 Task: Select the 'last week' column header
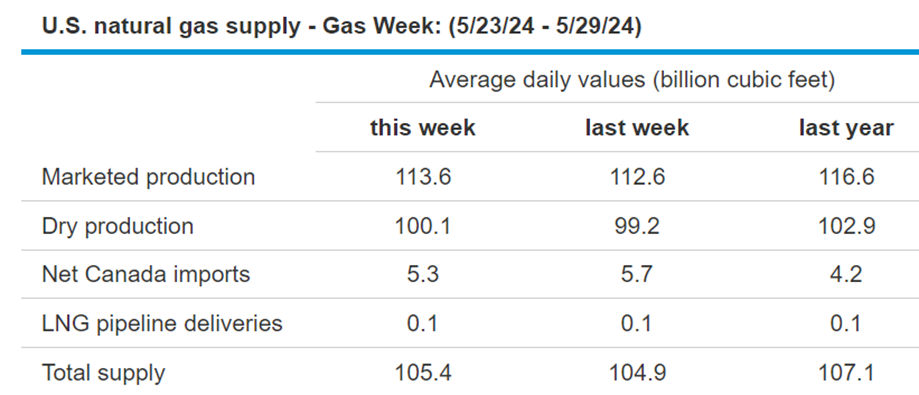click(x=637, y=128)
